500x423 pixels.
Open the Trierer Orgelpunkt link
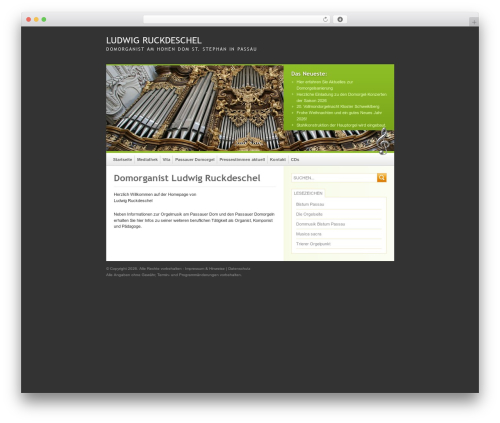click(313, 244)
